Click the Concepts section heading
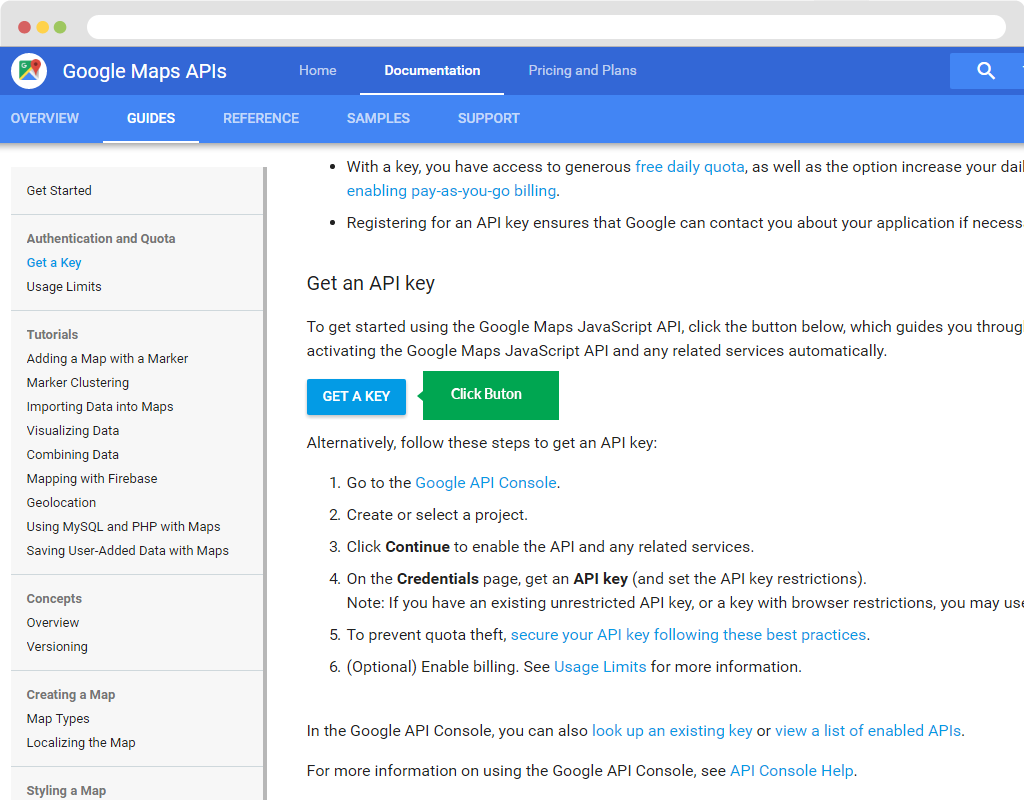 54,599
